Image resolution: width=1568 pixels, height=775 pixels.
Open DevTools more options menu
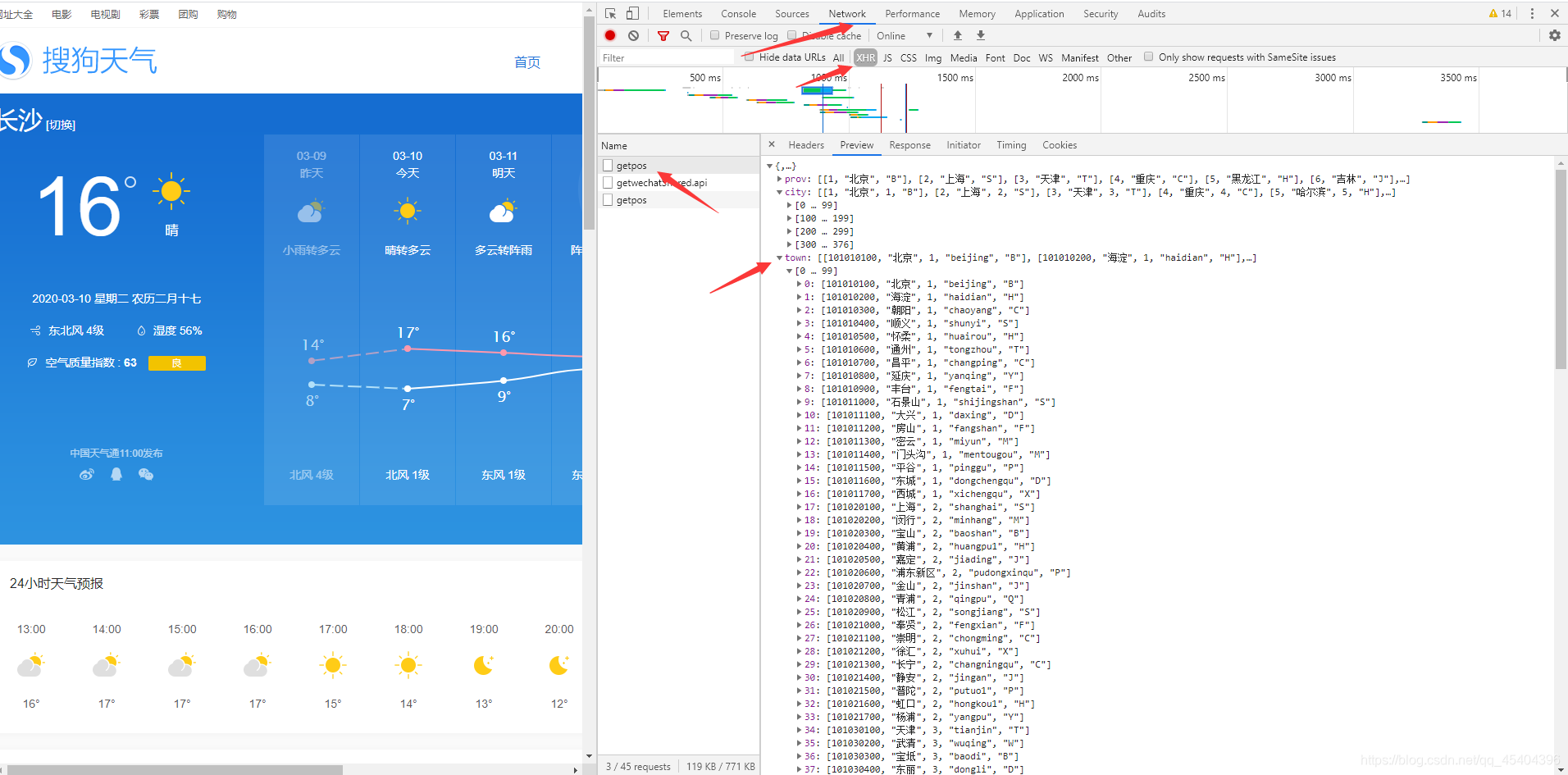tap(1532, 13)
